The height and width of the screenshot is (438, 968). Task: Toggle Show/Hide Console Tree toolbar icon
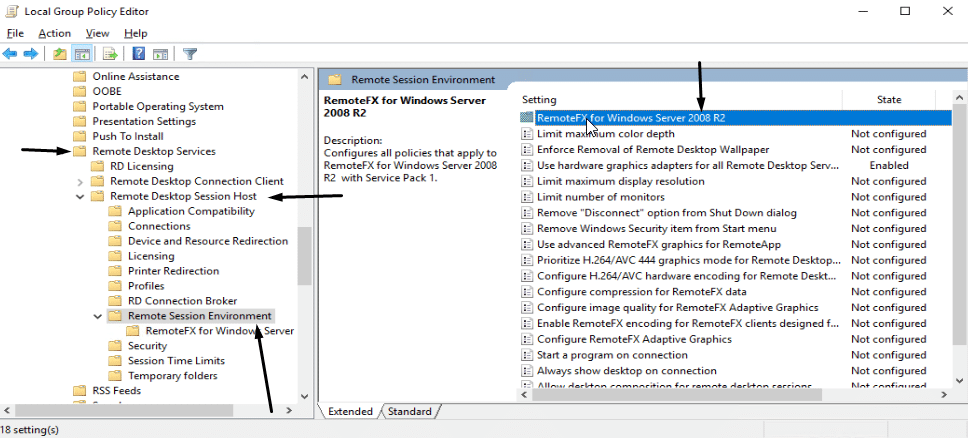(x=82, y=53)
